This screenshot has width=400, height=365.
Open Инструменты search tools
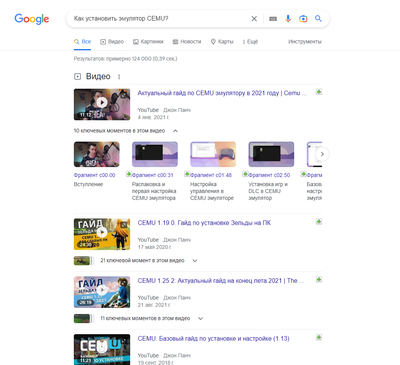305,42
